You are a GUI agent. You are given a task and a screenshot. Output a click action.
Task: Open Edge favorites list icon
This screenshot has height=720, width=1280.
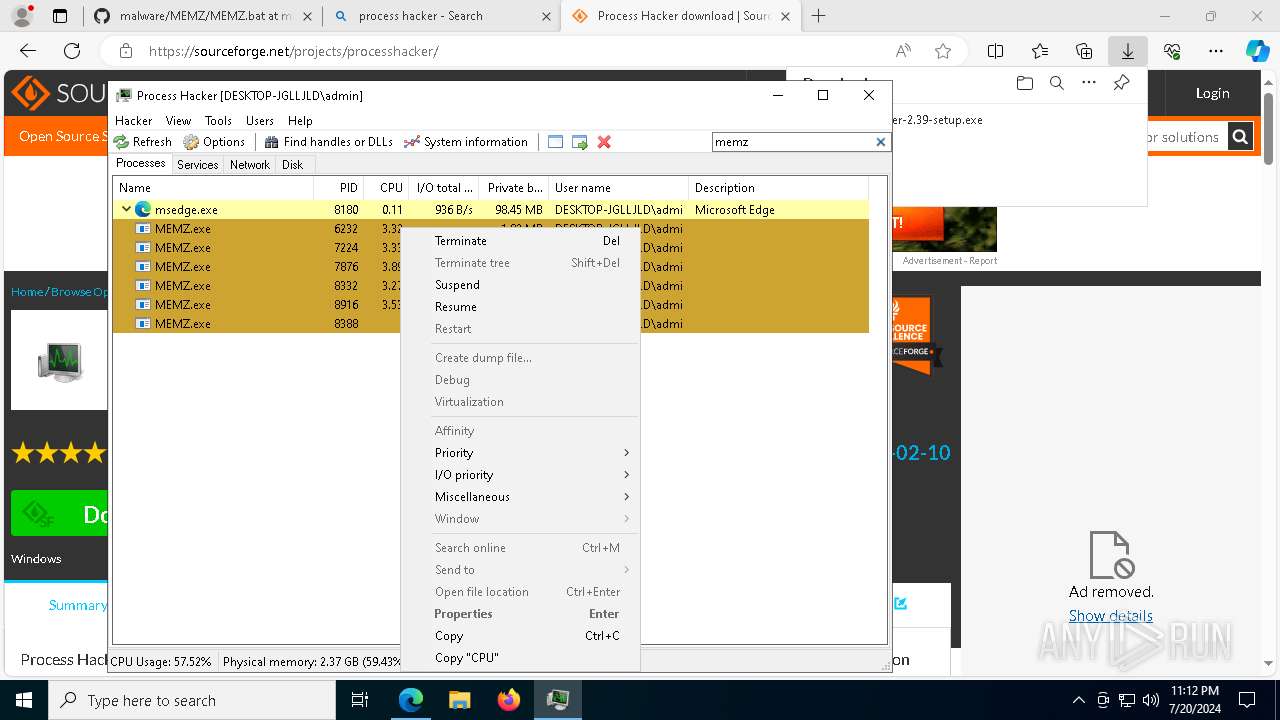(x=1040, y=51)
